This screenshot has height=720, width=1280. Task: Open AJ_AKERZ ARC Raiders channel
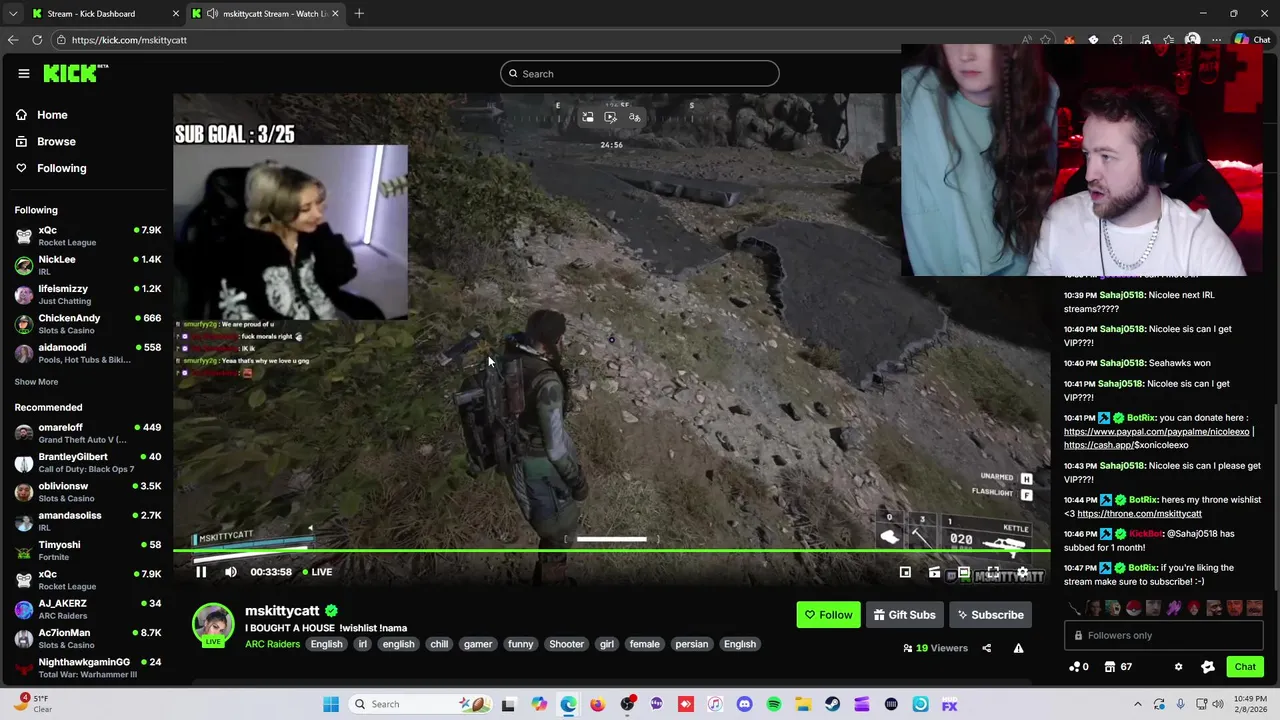pos(88,609)
